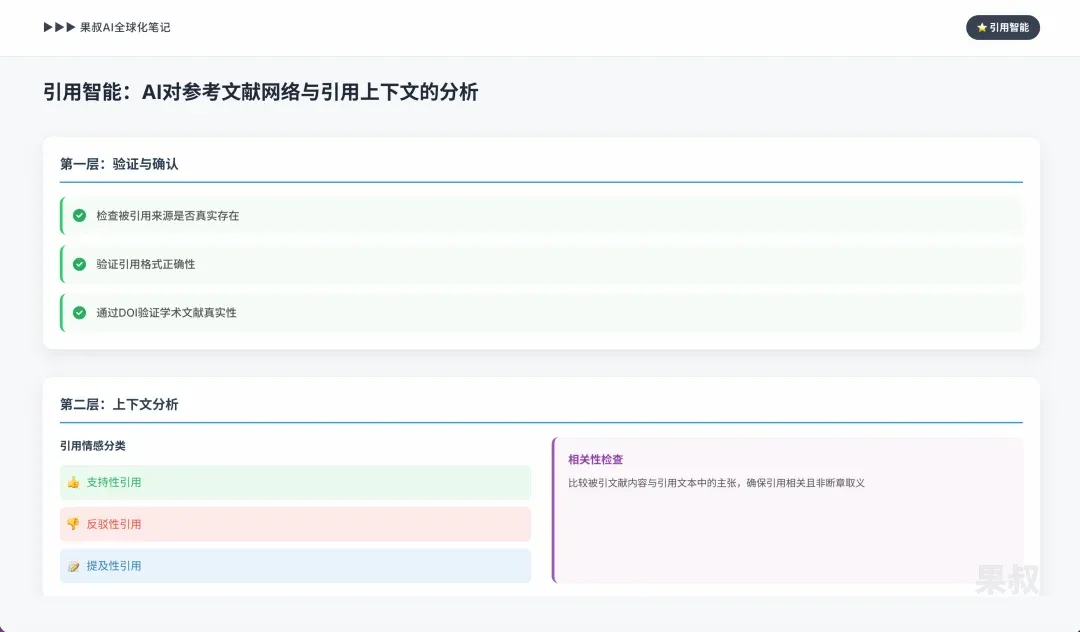Select the 第一层：验证与确认 section heading

pos(119,164)
